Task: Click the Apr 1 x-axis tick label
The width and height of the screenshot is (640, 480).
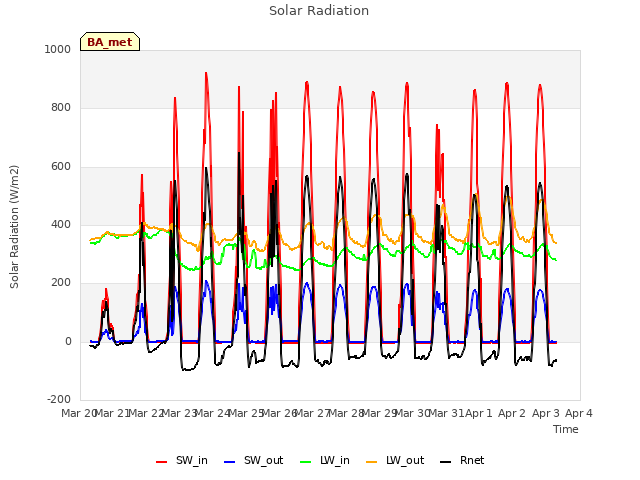Action: (x=479, y=413)
